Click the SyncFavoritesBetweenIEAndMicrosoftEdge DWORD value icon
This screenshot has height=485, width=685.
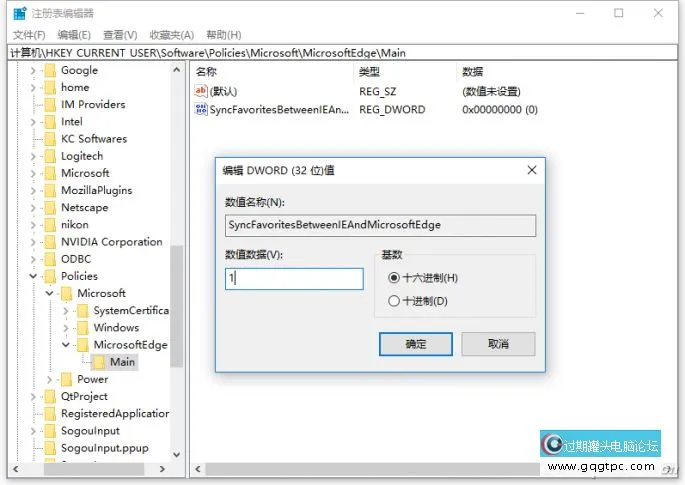(x=202, y=109)
